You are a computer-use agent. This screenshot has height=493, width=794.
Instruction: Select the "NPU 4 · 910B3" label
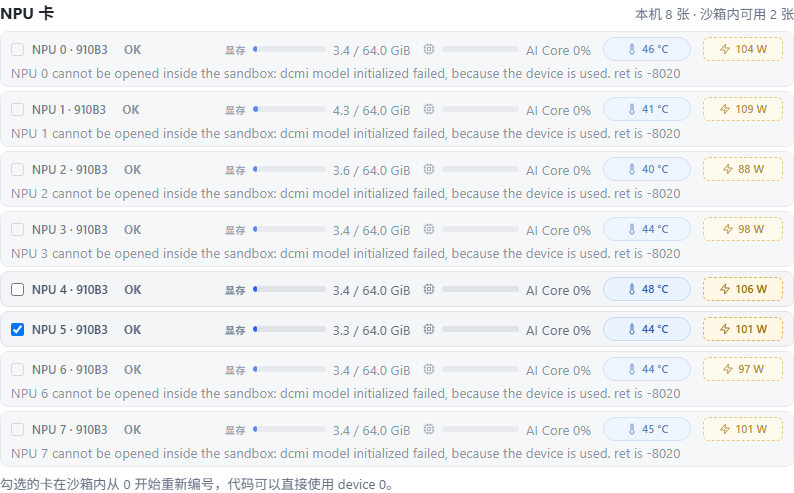tap(70, 290)
